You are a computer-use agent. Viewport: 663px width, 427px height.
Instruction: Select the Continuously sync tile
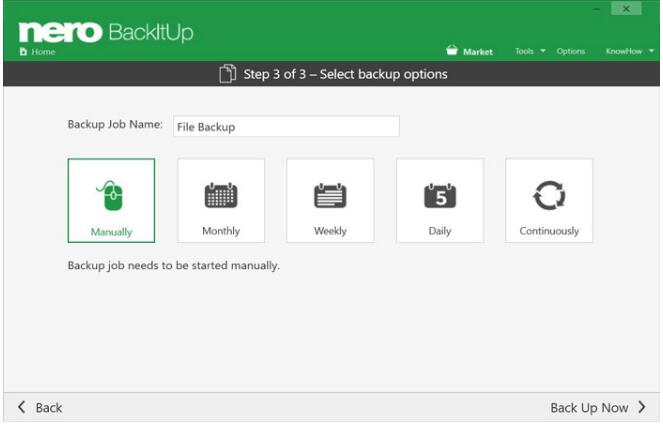point(549,200)
